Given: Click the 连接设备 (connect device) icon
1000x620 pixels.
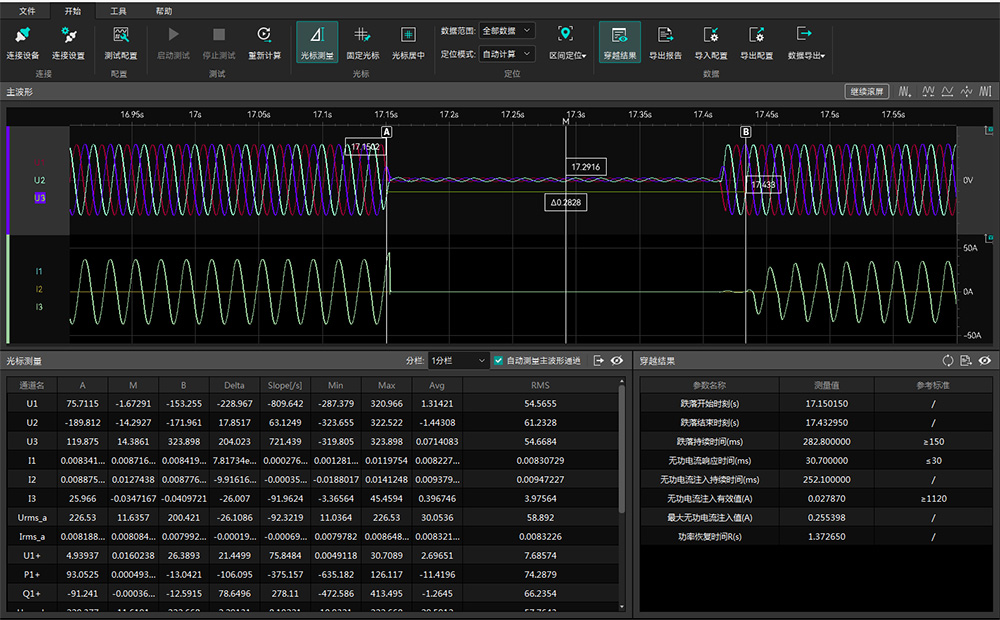Looking at the screenshot, I should [x=23, y=35].
